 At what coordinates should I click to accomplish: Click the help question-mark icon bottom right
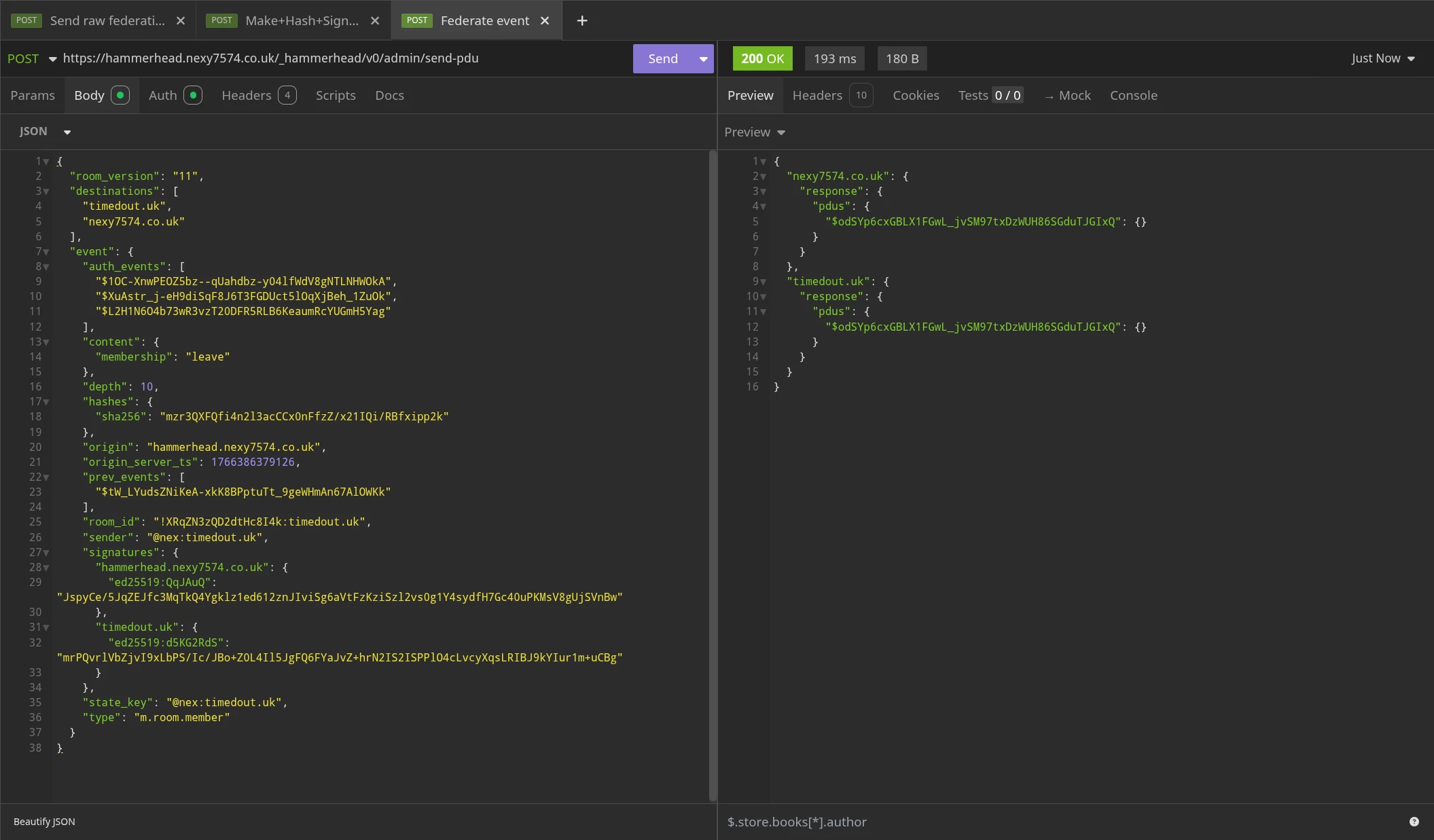click(1414, 821)
